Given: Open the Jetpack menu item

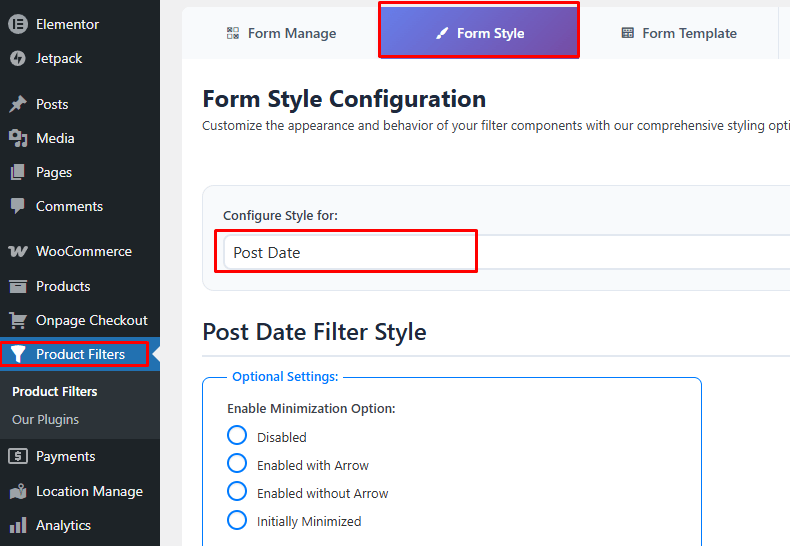Looking at the screenshot, I should (x=80, y=58).
